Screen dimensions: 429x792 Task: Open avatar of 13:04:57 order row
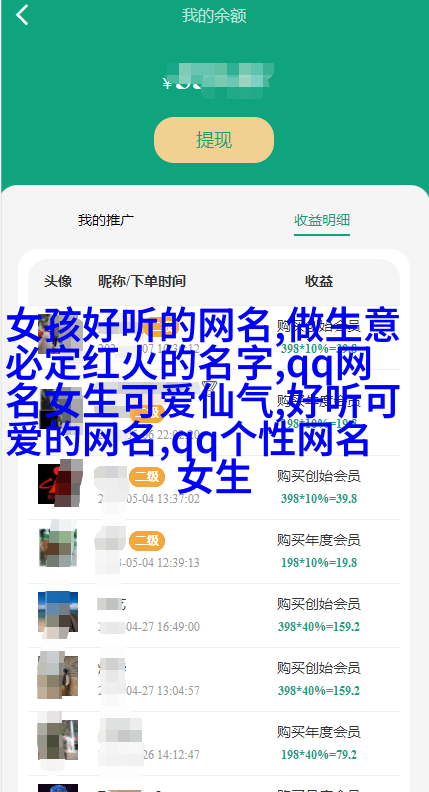click(x=58, y=676)
